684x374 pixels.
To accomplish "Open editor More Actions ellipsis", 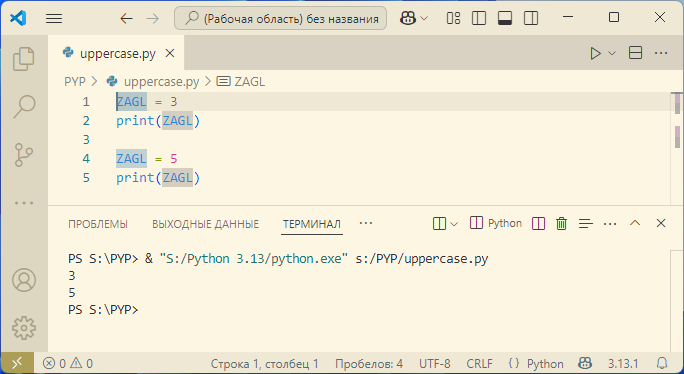I will tap(661, 53).
